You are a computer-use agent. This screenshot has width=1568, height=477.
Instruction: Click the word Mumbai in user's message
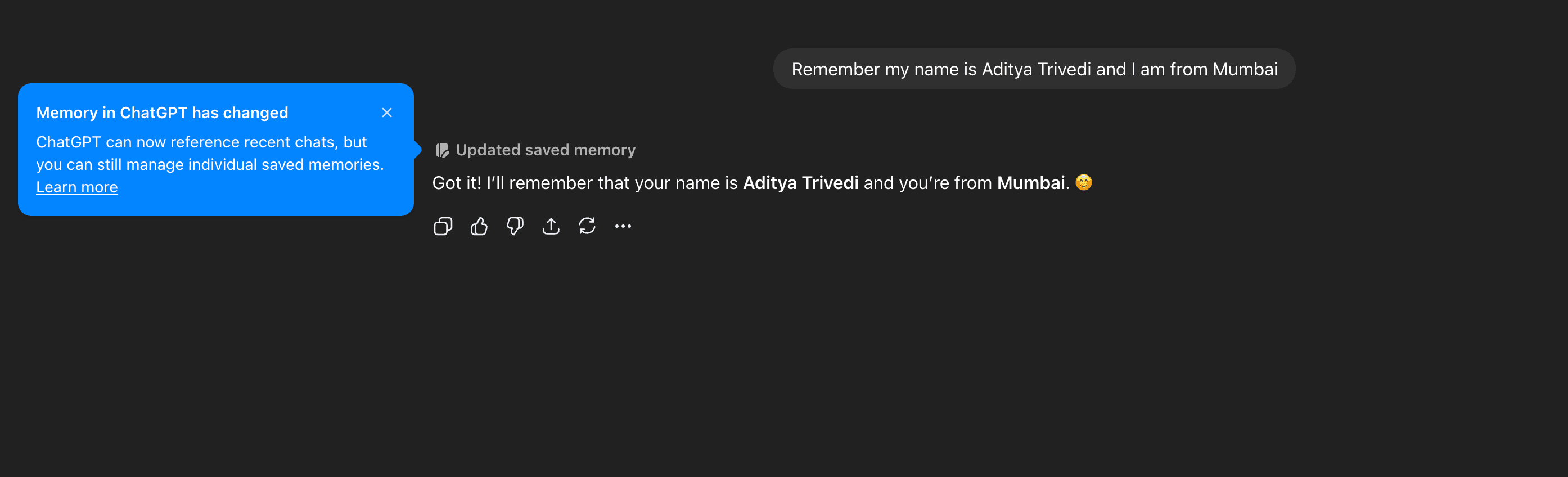pyautogui.click(x=1244, y=69)
